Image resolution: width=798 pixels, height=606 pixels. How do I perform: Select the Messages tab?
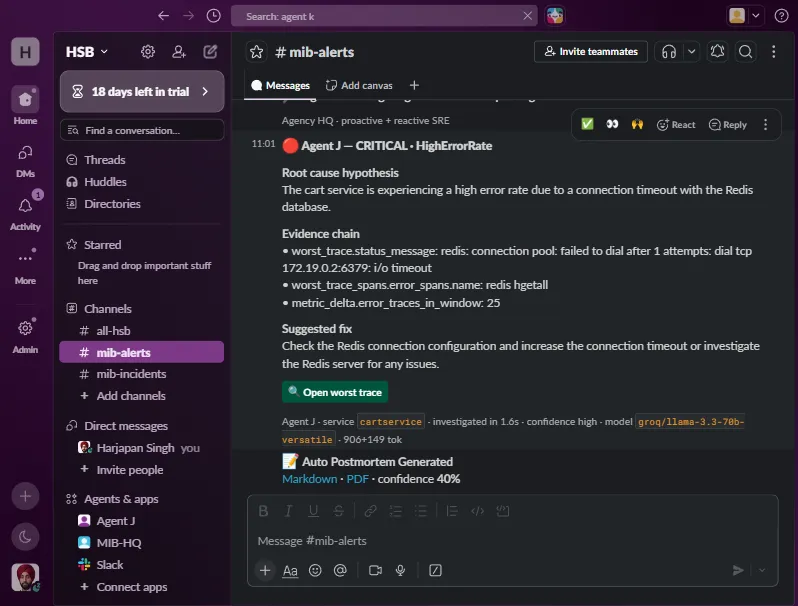click(280, 85)
